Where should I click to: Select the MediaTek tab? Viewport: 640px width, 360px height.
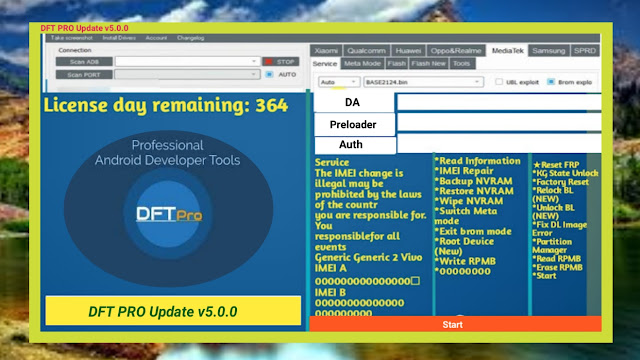coord(507,51)
